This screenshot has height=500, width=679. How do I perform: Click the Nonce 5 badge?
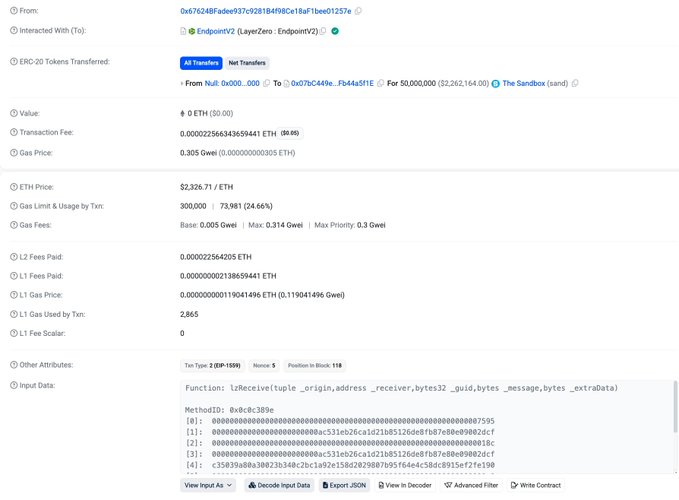[264, 365]
